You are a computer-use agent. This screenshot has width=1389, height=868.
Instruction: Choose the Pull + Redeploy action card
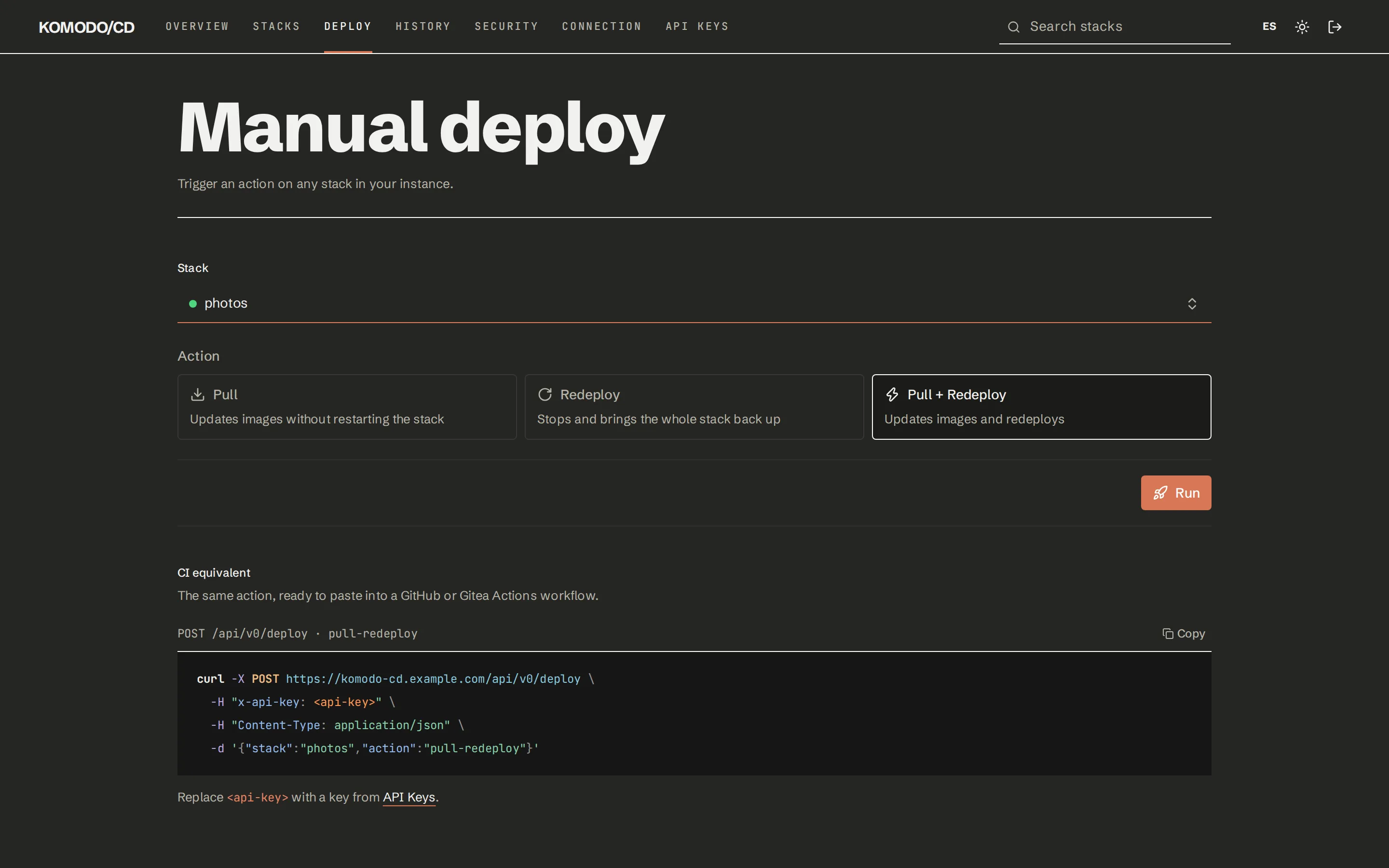[1041, 407]
